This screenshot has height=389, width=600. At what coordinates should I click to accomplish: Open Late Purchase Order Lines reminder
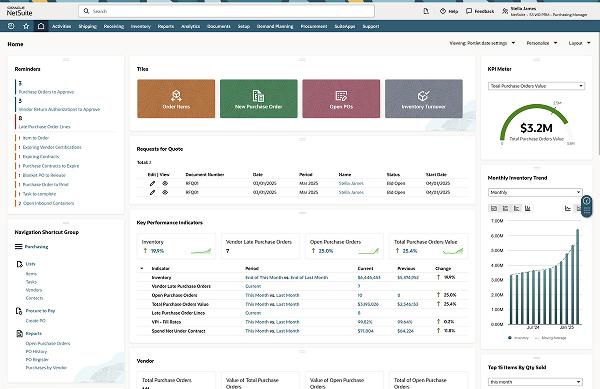(44, 127)
